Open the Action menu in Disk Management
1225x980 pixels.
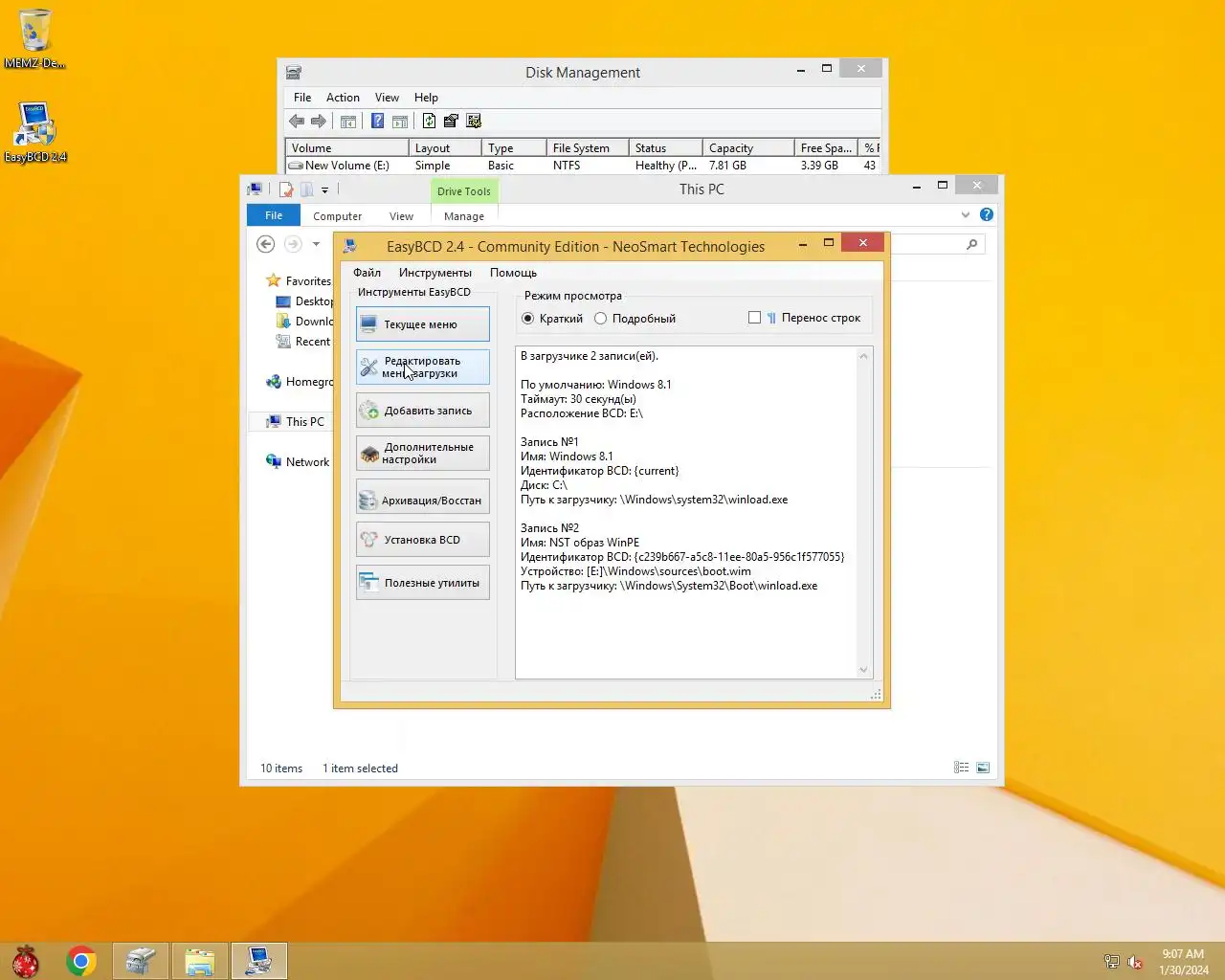tap(343, 98)
